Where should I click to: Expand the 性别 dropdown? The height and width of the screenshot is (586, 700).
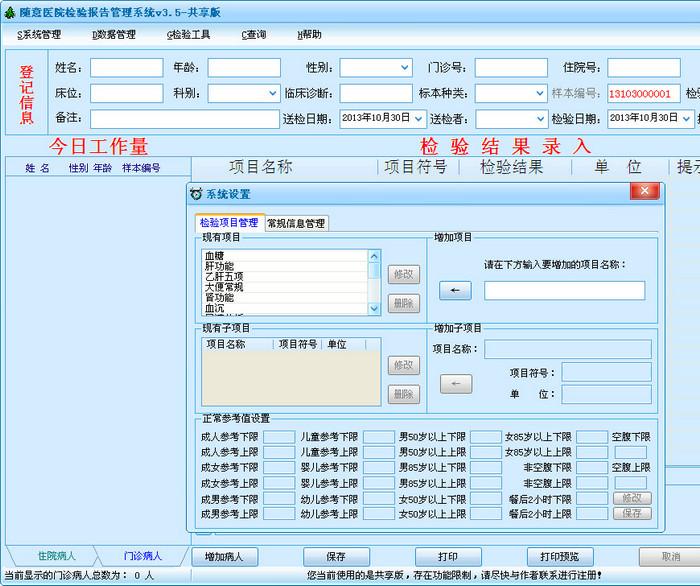click(404, 68)
